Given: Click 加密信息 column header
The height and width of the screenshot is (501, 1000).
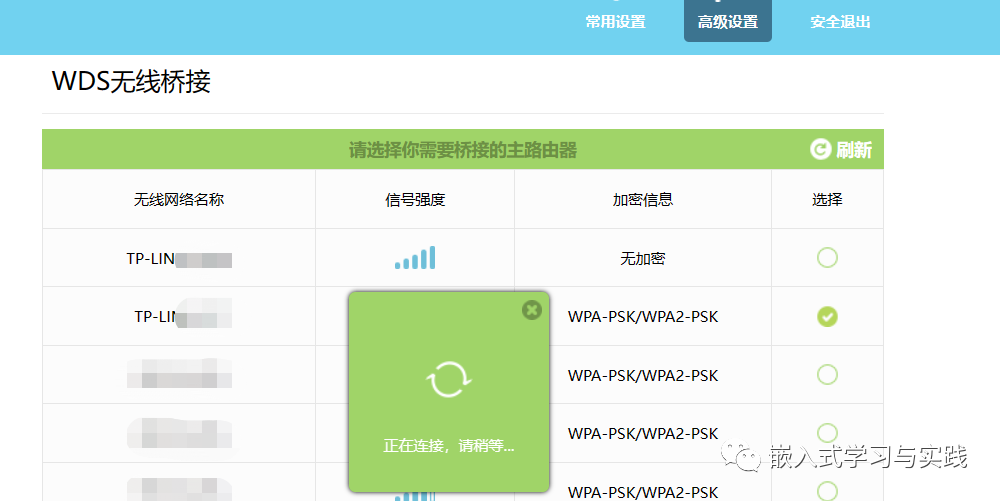Looking at the screenshot, I should 643,200.
